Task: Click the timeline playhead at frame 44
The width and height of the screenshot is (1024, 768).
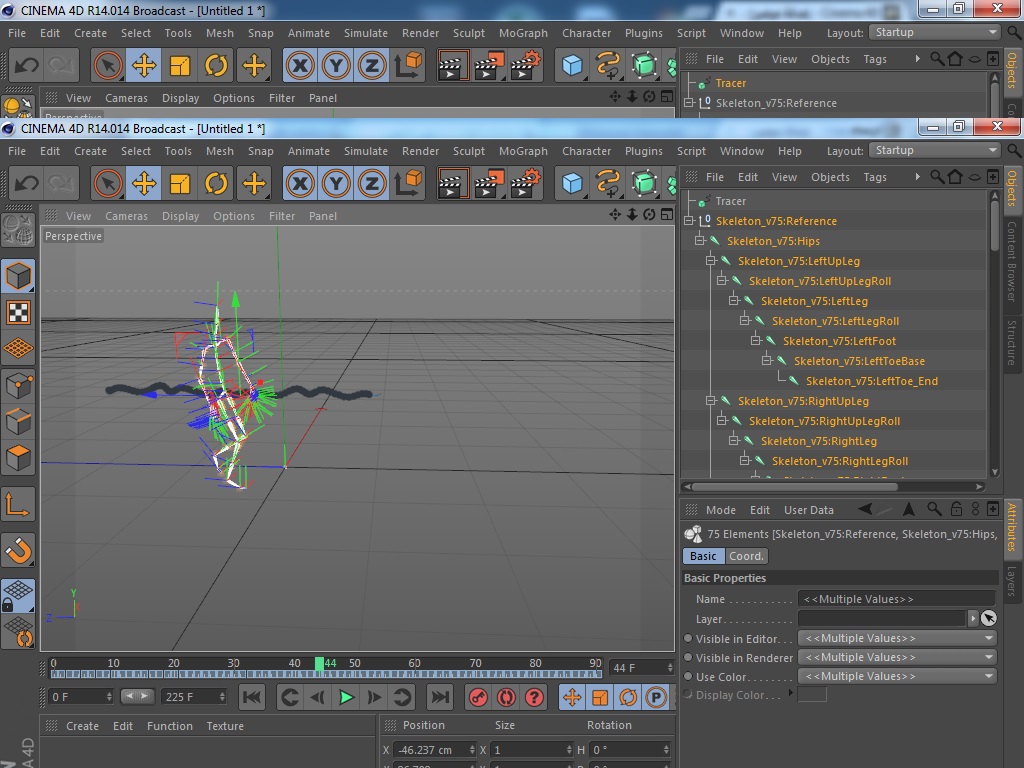Action: (319, 664)
